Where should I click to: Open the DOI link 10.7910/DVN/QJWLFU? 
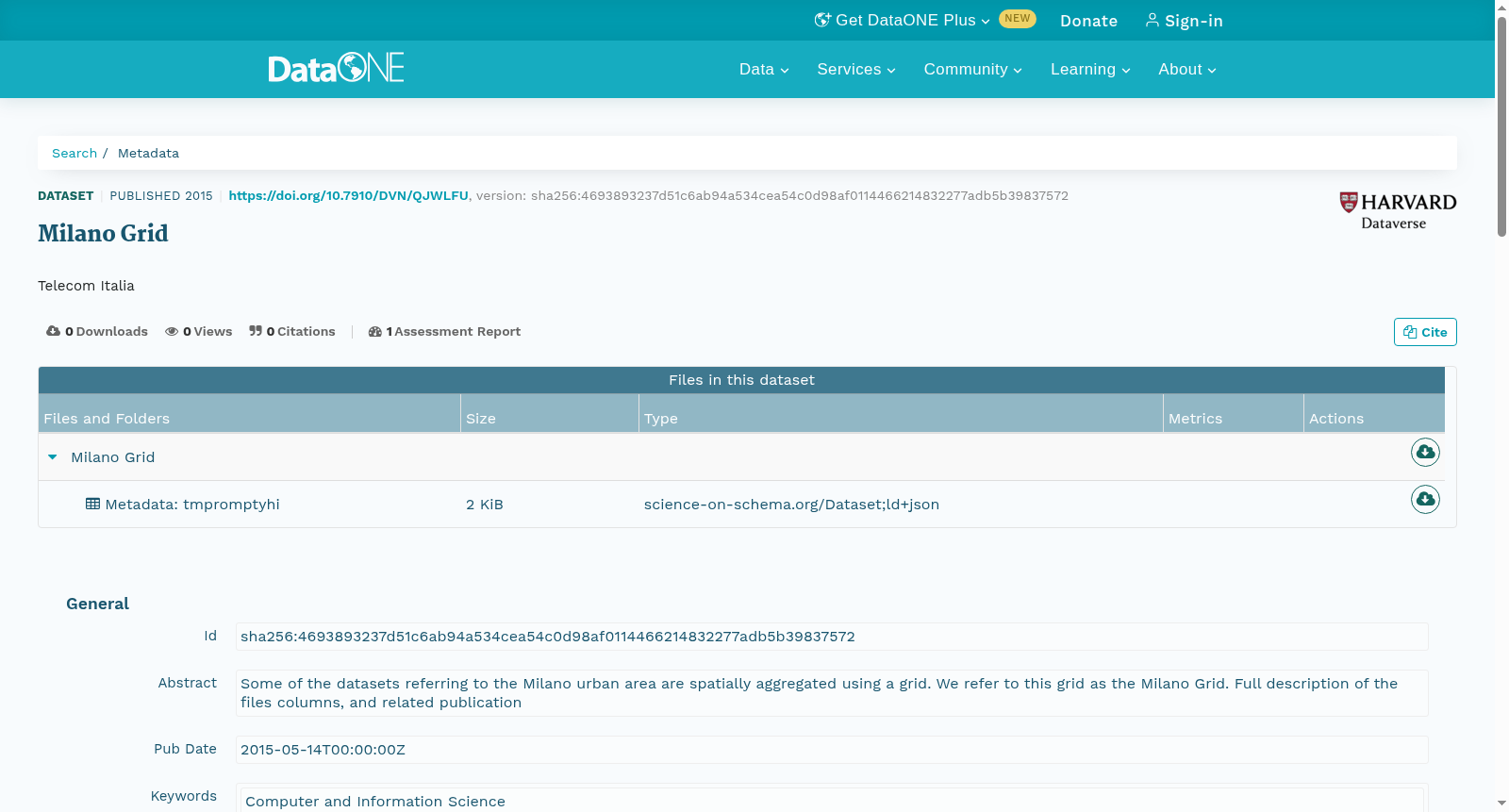(348, 195)
